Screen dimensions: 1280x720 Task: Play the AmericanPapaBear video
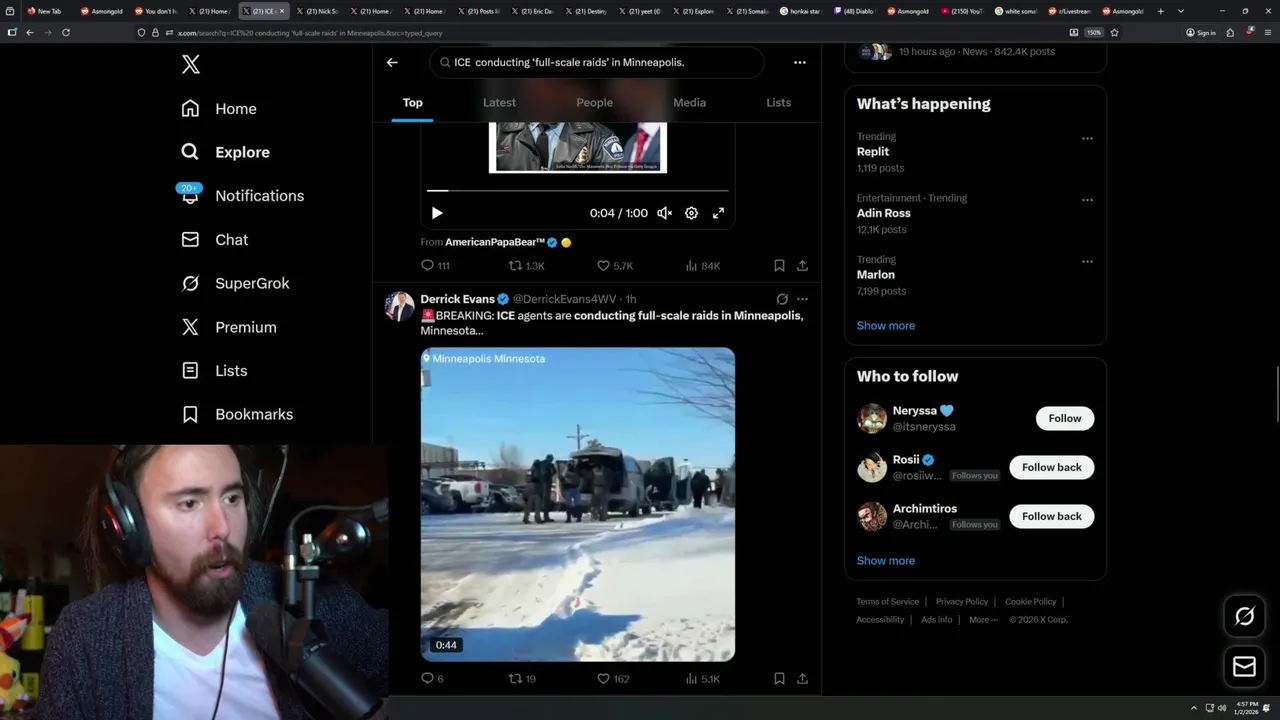coord(437,213)
